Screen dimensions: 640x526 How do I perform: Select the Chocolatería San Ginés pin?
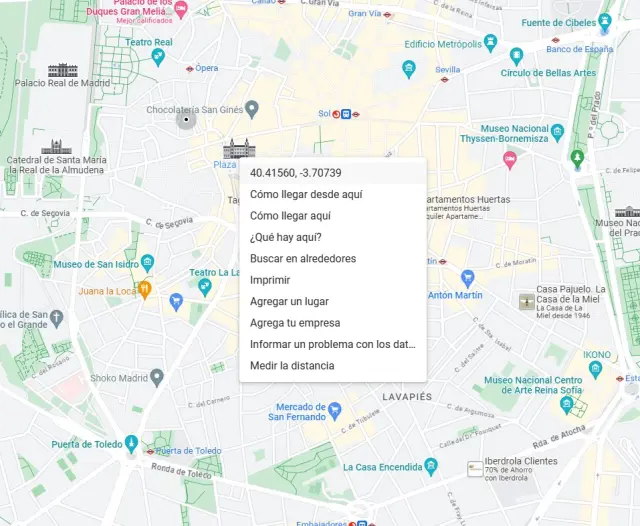coord(252,109)
